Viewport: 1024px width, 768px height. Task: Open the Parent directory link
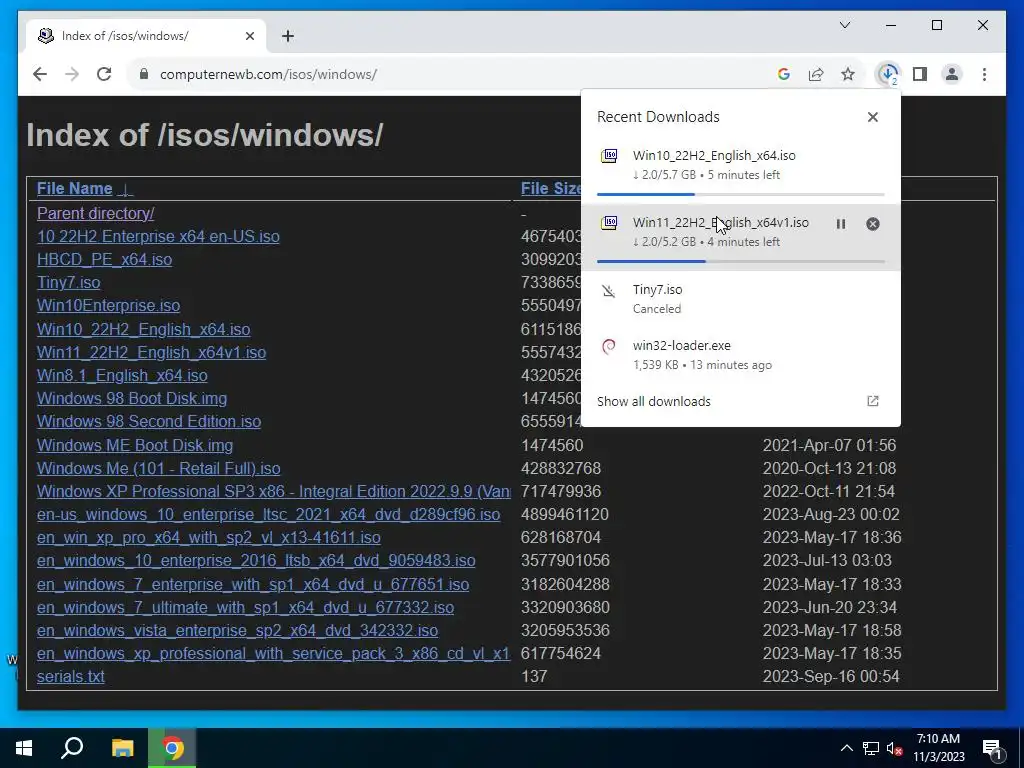pos(95,213)
